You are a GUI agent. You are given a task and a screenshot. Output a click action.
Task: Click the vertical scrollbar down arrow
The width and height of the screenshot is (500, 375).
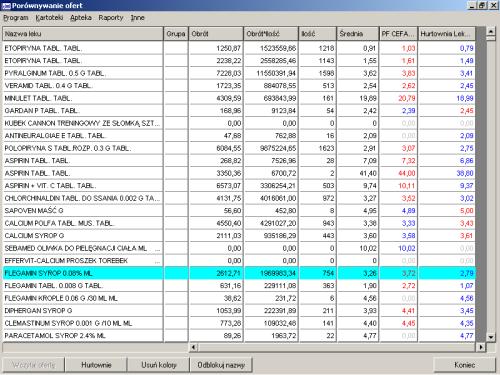(x=491, y=337)
